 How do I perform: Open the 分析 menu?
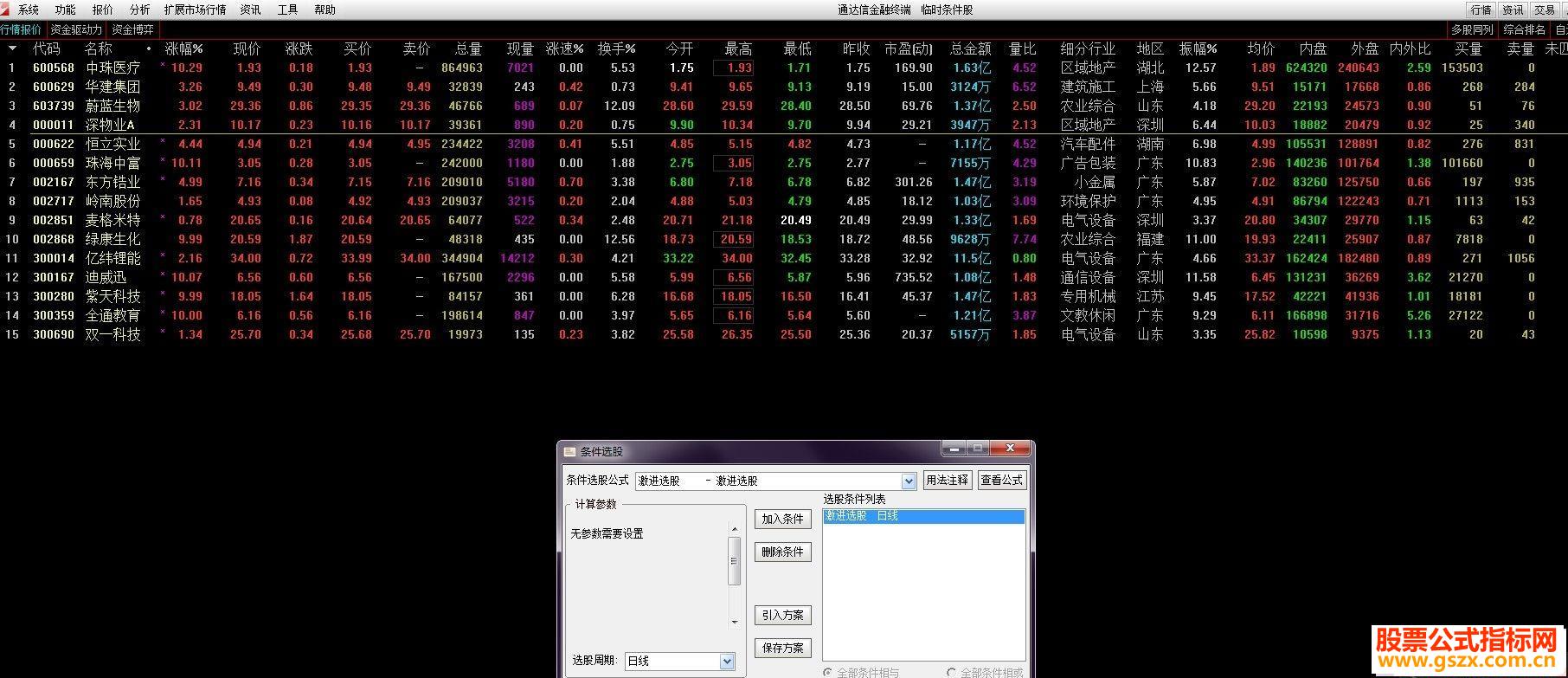139,10
